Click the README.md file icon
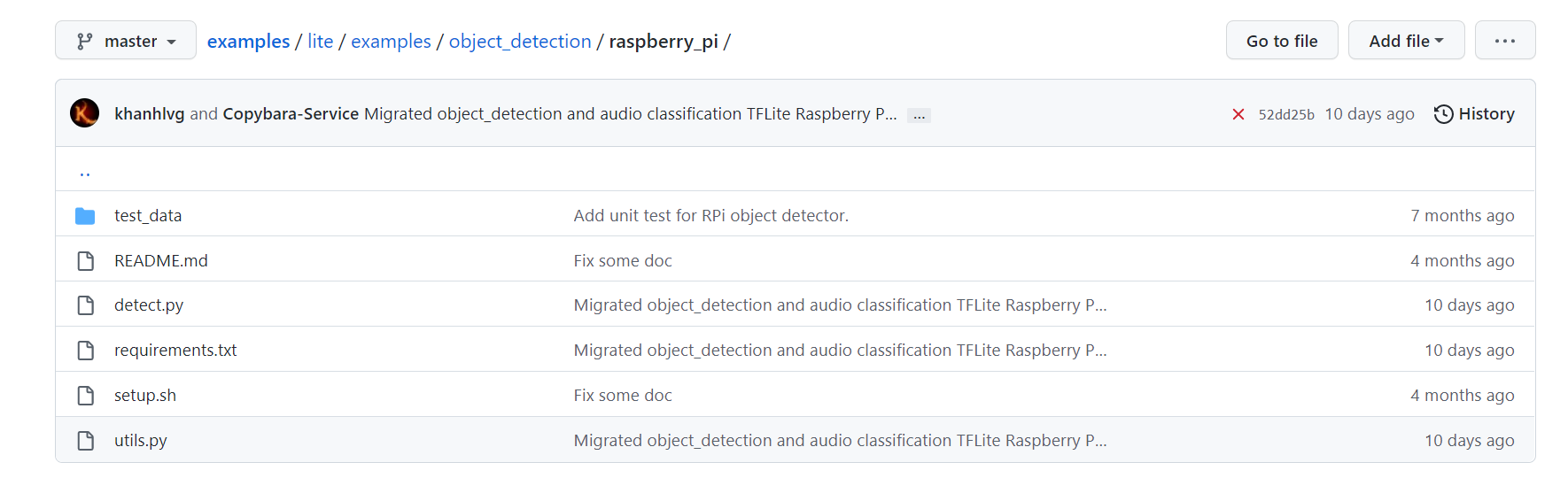1568x478 pixels. (x=85, y=261)
